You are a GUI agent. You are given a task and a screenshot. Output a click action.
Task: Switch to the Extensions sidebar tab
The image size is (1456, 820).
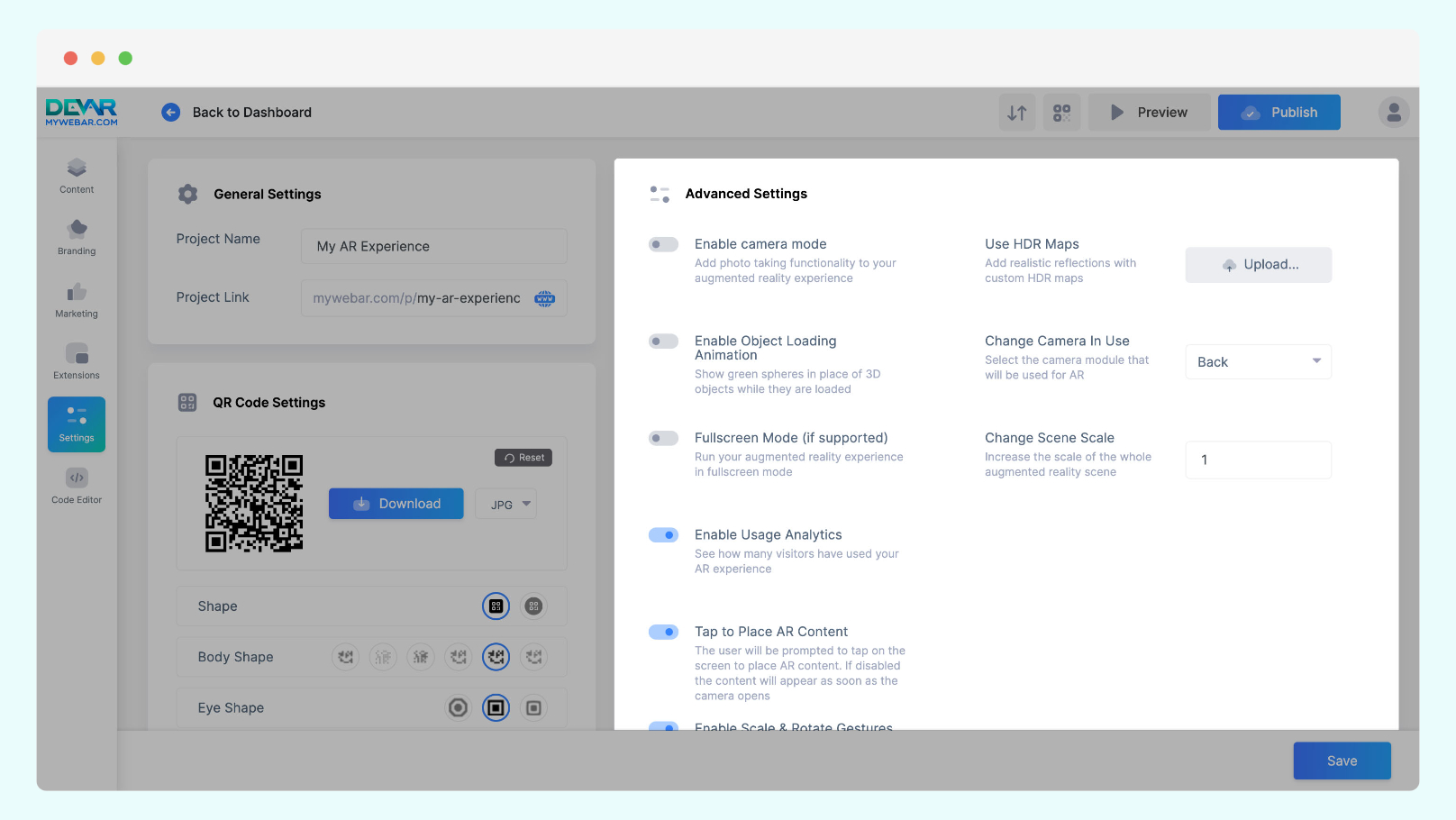point(77,361)
